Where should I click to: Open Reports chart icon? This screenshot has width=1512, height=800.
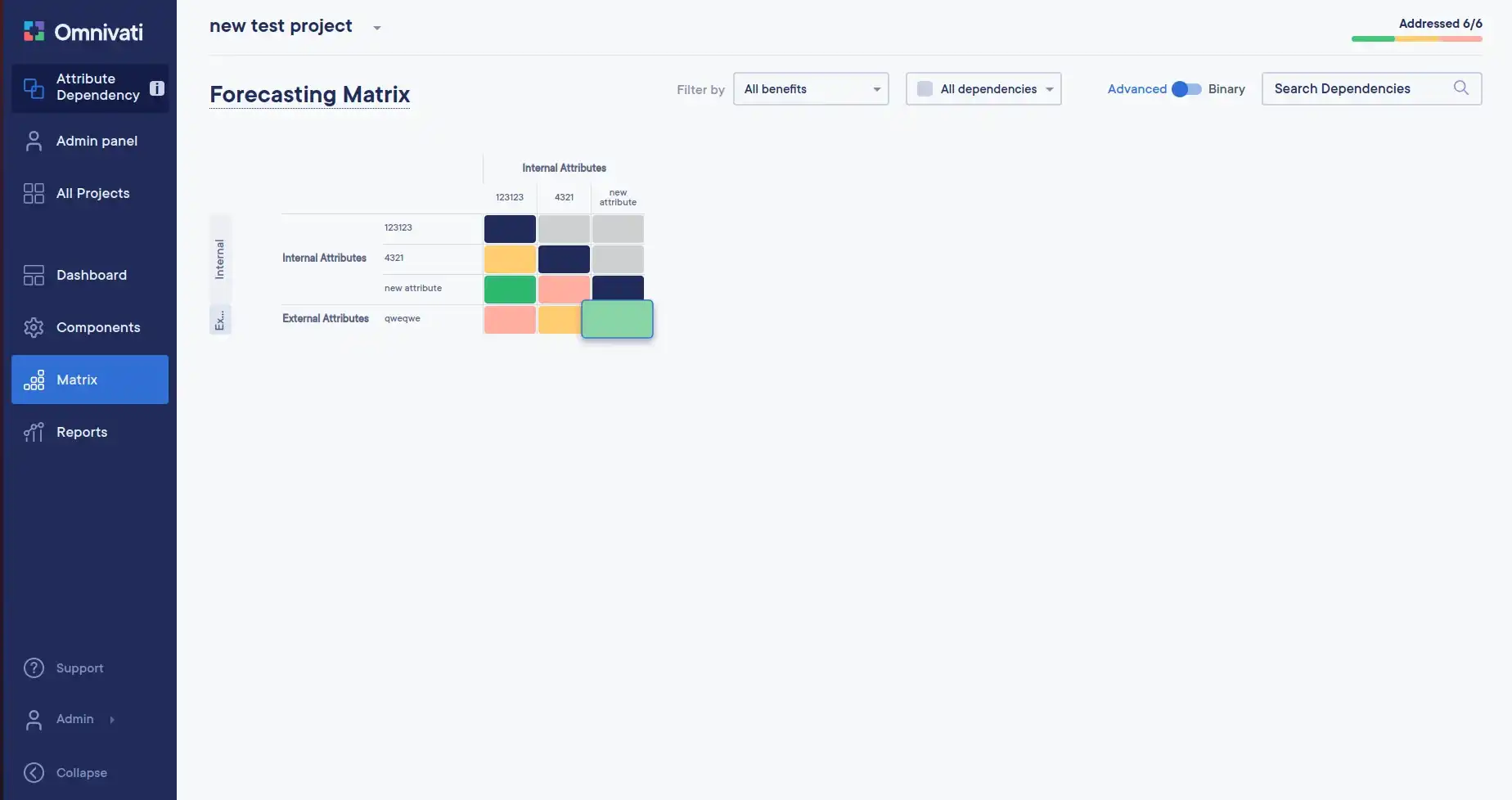click(x=34, y=432)
